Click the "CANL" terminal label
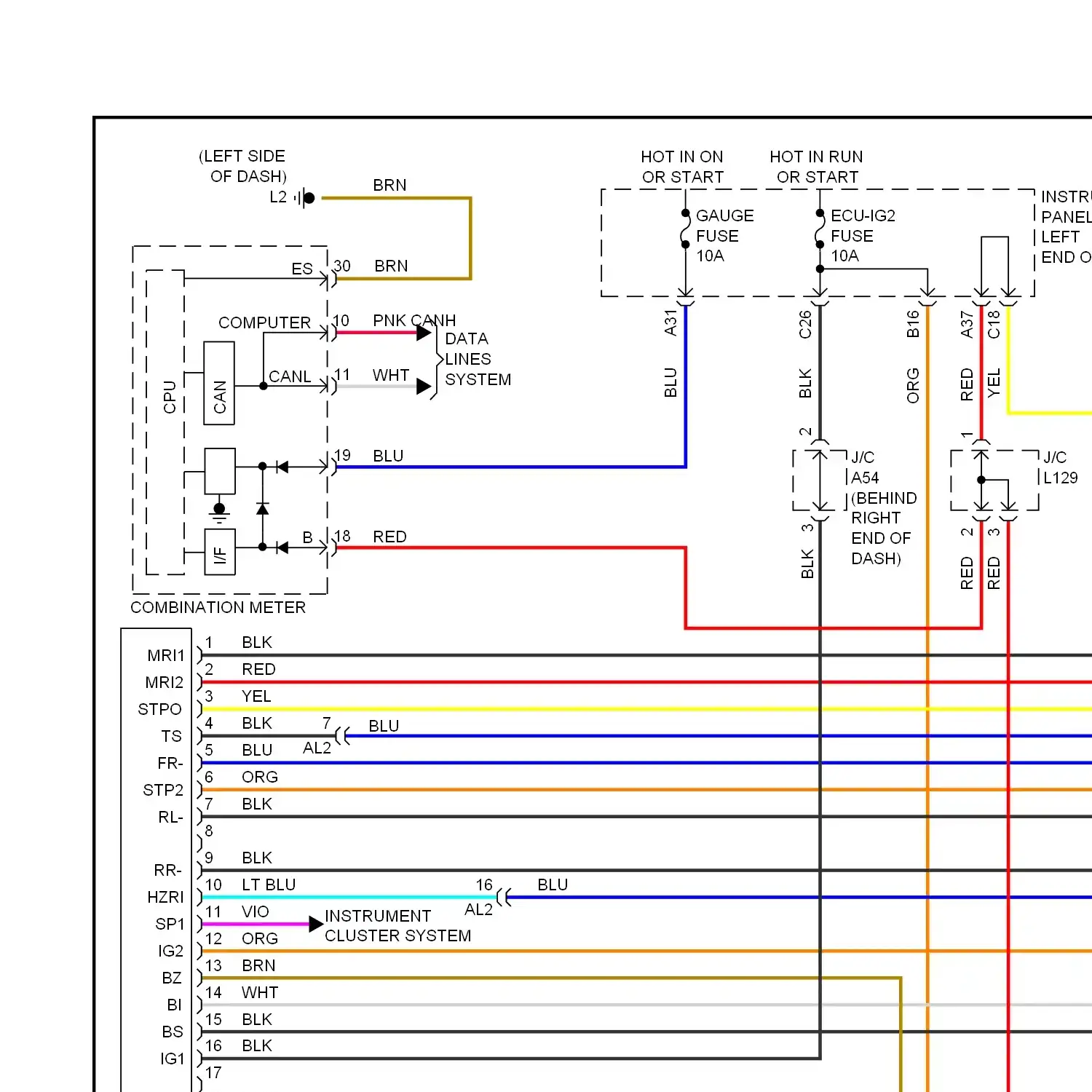This screenshot has height=1092, width=1092. click(290, 376)
